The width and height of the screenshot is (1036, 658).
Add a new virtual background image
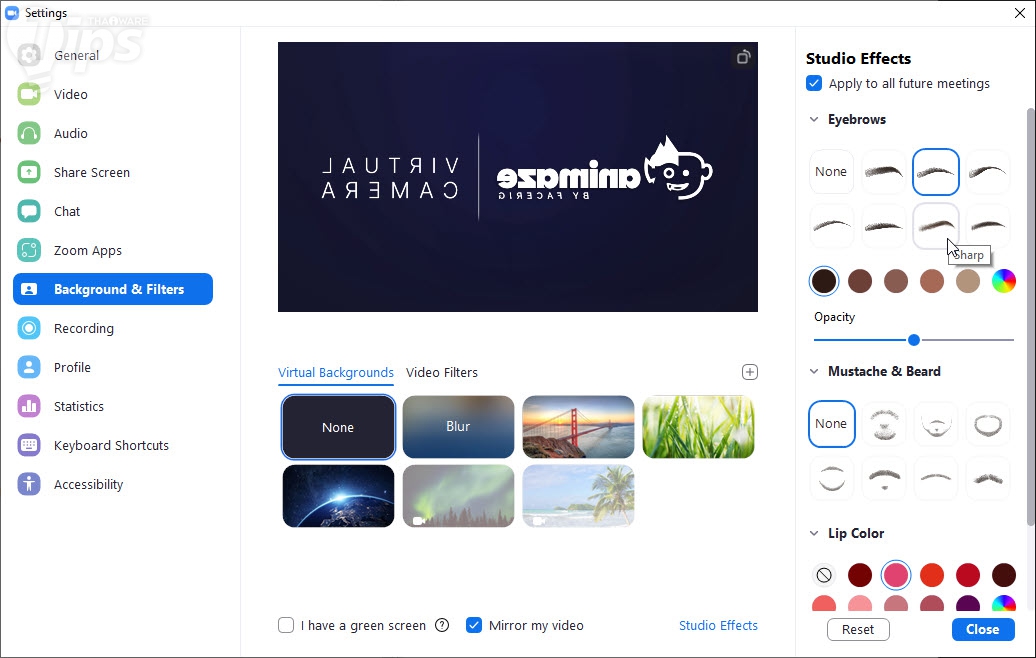[750, 372]
